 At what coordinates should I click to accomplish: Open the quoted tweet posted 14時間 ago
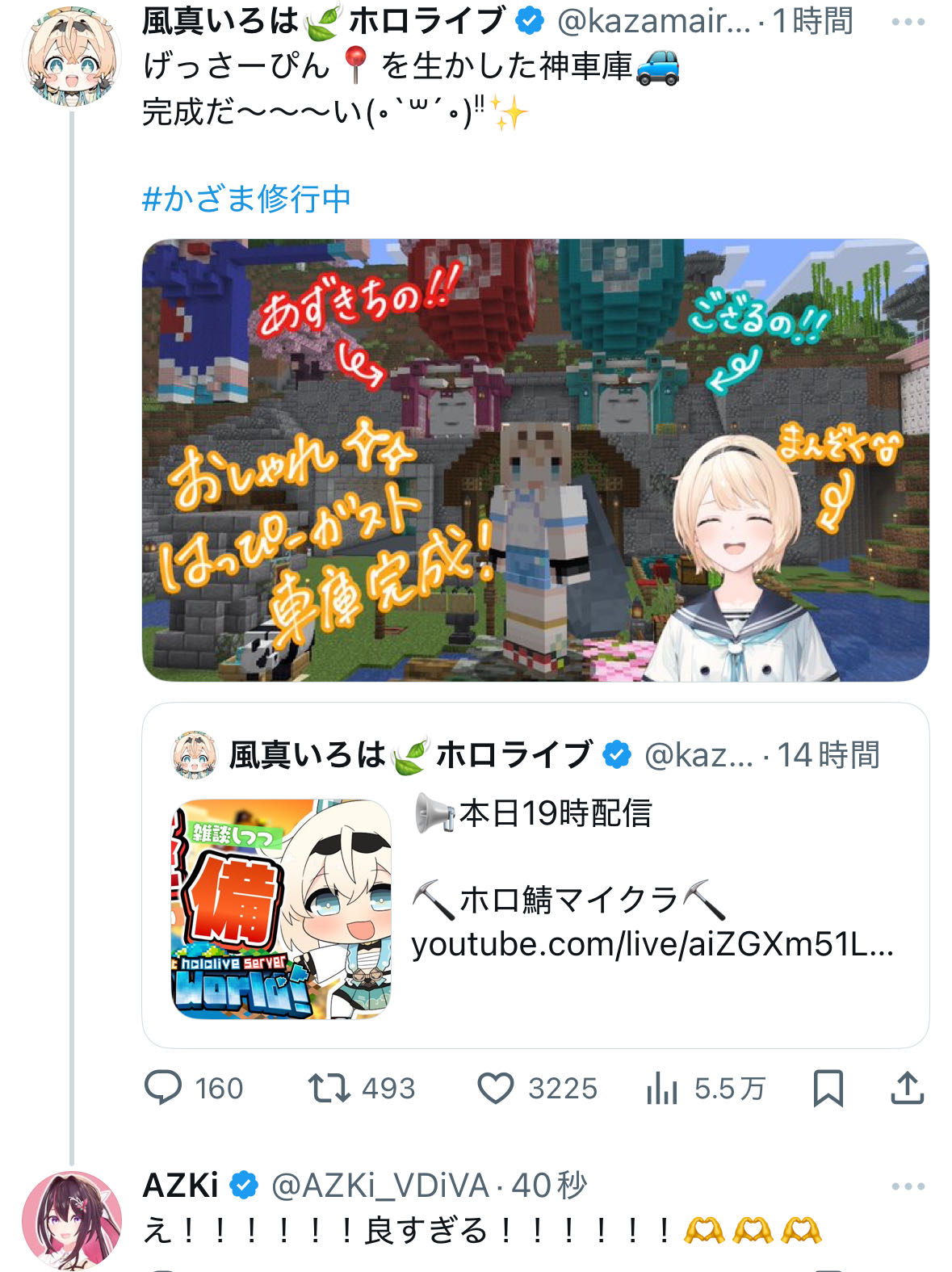pyautogui.click(x=535, y=875)
